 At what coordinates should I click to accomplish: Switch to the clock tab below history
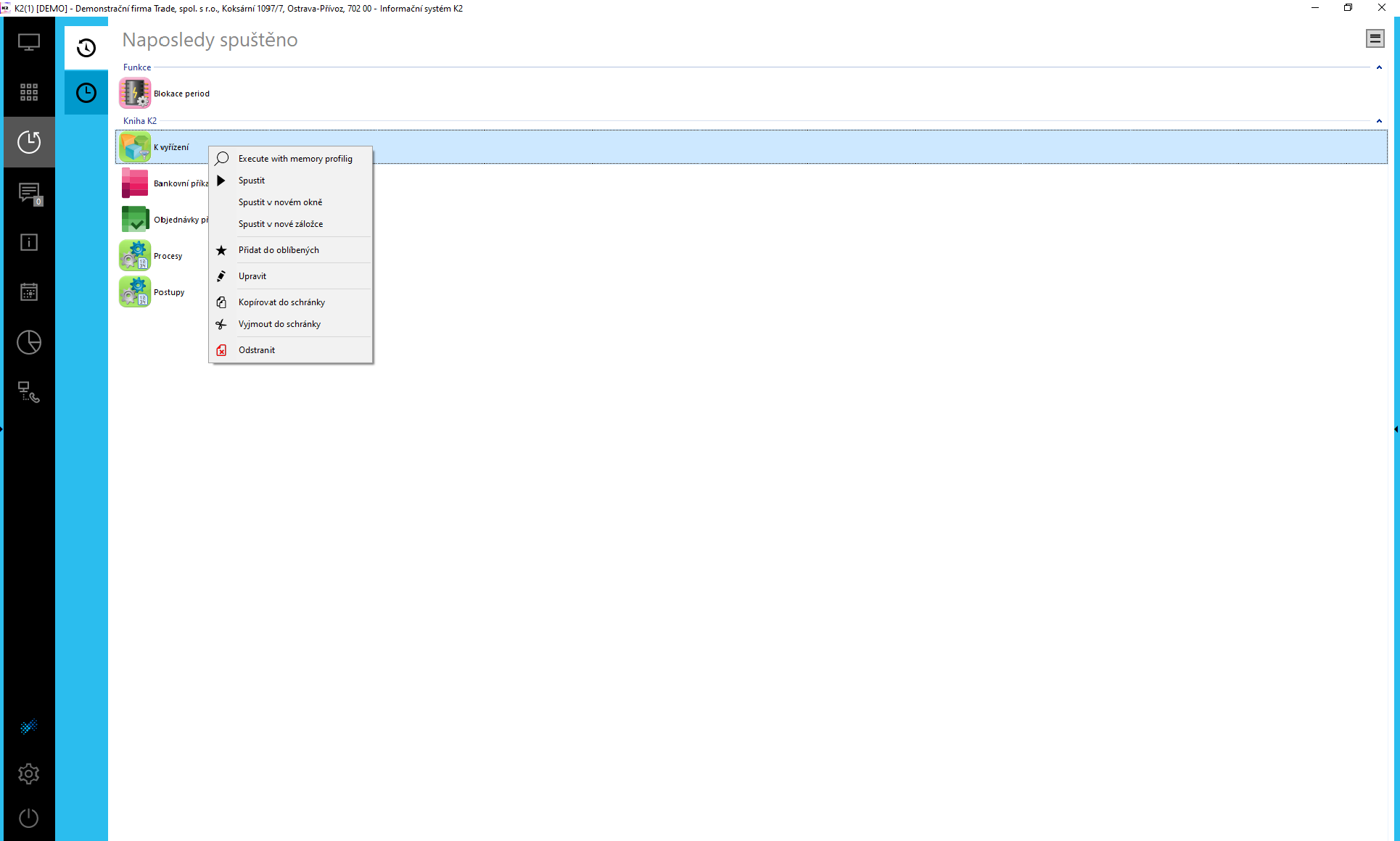coord(86,93)
